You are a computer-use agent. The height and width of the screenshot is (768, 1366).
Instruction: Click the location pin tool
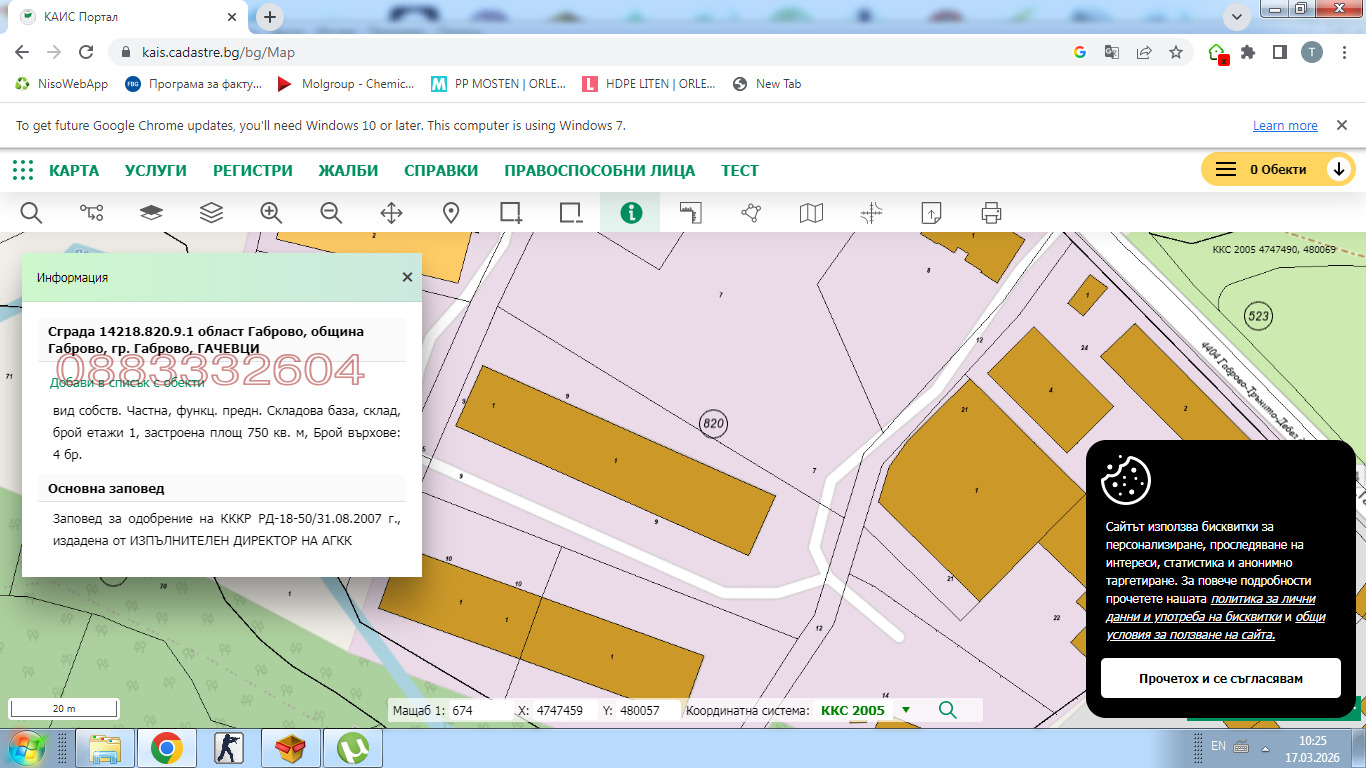(x=451, y=212)
